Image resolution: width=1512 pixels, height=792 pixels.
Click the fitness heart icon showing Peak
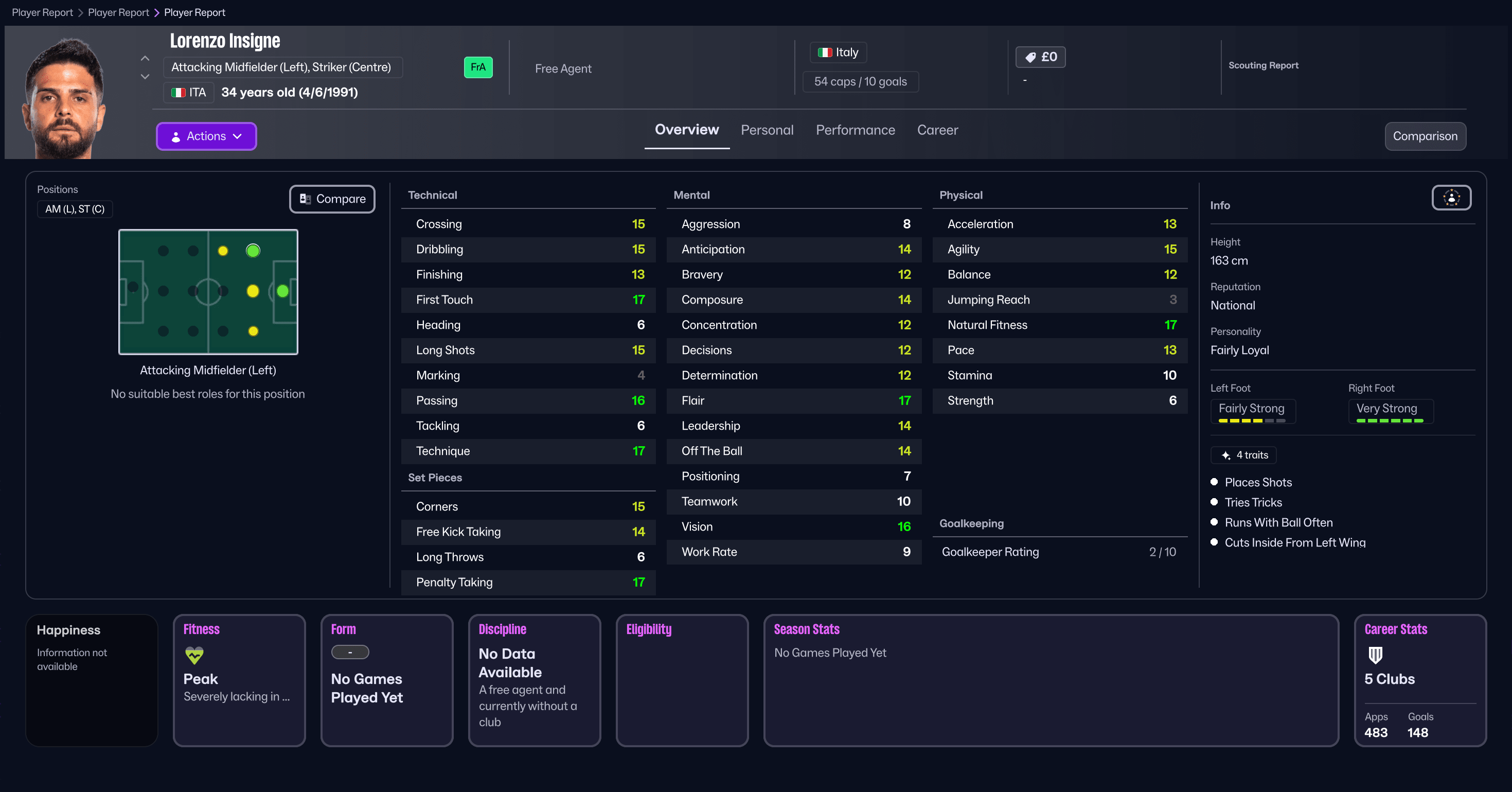coord(194,656)
